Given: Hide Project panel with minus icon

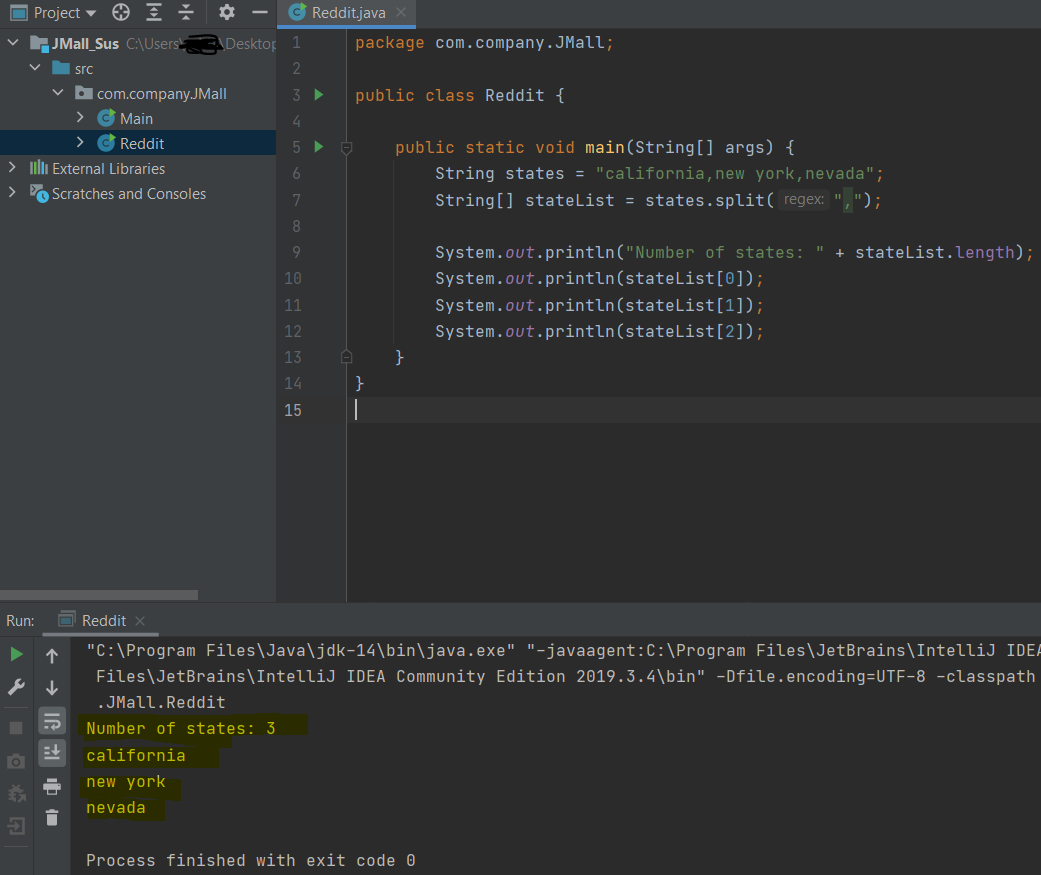Looking at the screenshot, I should point(260,12).
